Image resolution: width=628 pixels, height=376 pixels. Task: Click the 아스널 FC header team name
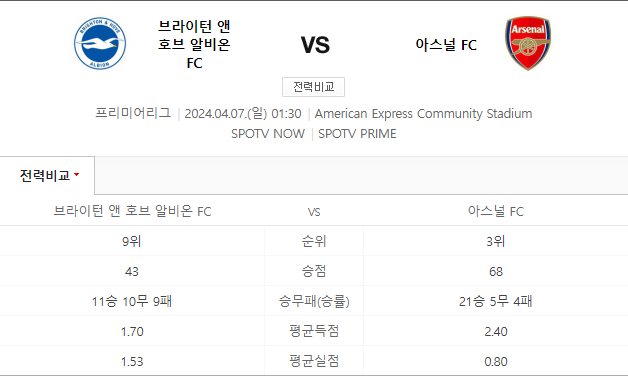(x=446, y=44)
